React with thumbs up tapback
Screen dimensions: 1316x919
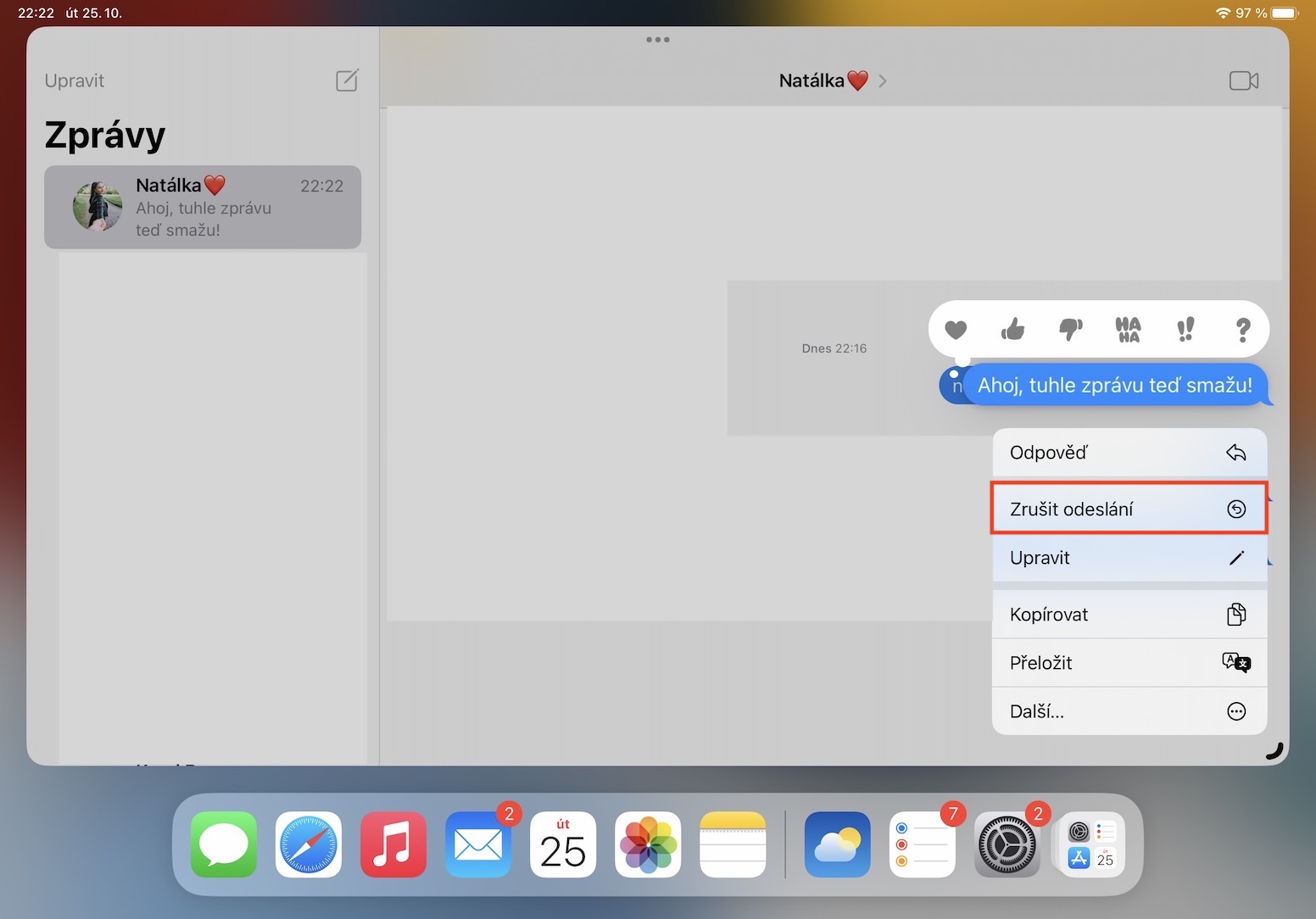tap(1012, 330)
